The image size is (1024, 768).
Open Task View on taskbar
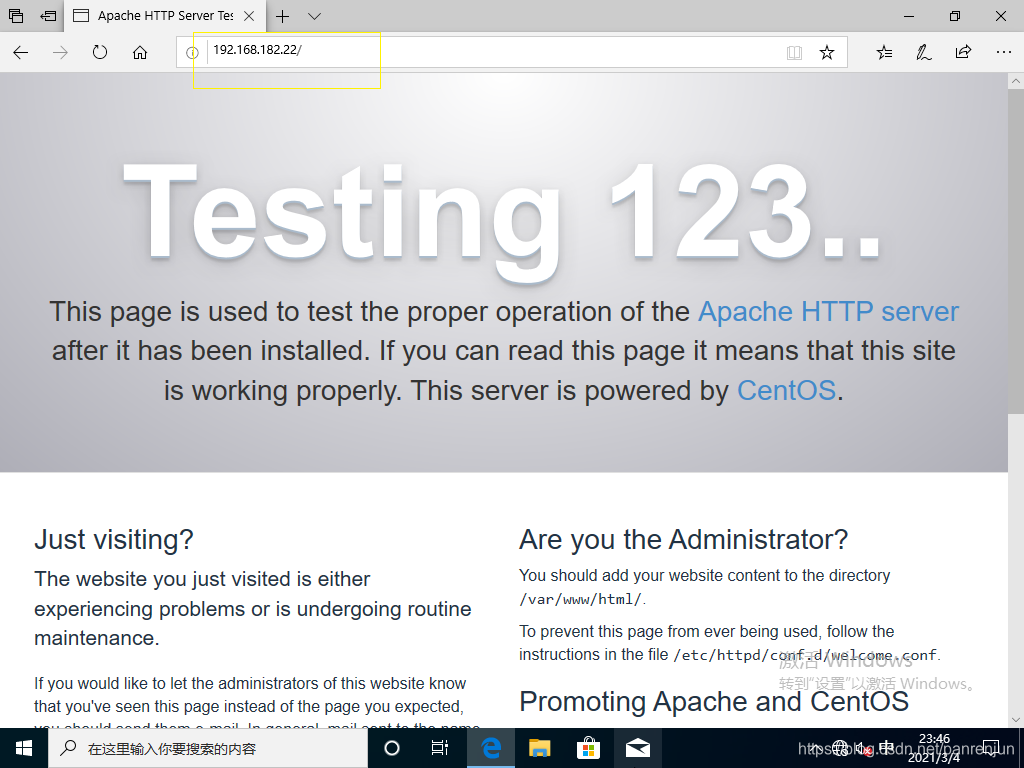coord(440,748)
